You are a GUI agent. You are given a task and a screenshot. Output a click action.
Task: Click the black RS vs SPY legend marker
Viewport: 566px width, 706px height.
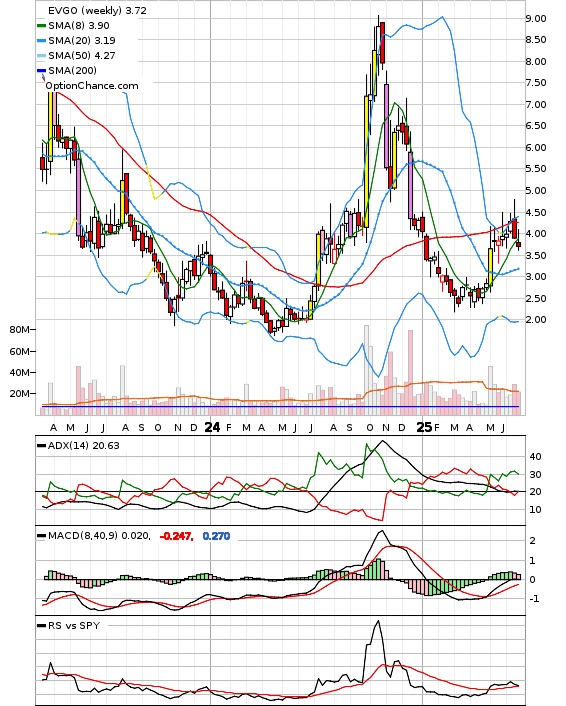(41, 625)
